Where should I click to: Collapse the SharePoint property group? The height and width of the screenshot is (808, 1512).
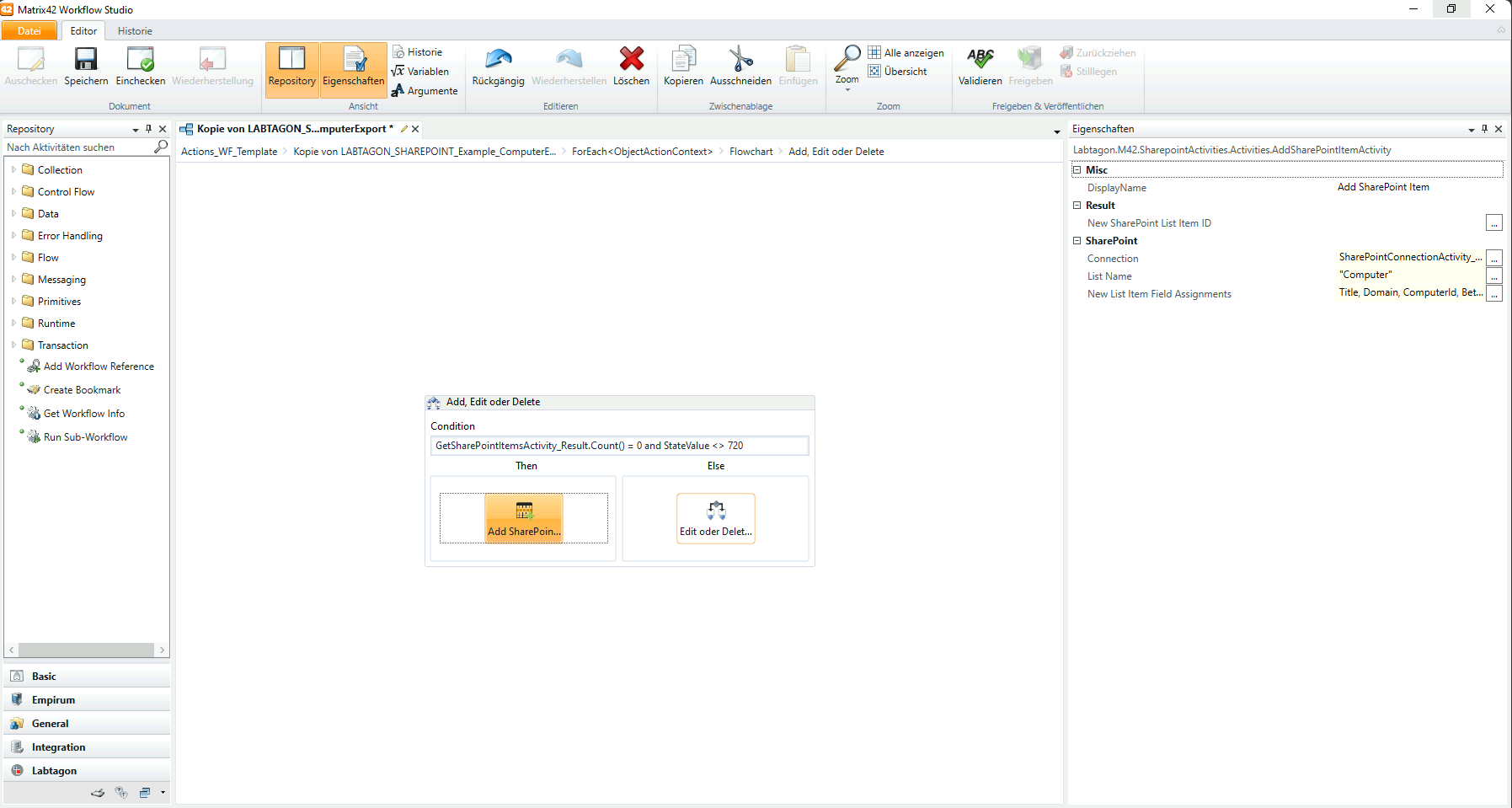coord(1077,241)
